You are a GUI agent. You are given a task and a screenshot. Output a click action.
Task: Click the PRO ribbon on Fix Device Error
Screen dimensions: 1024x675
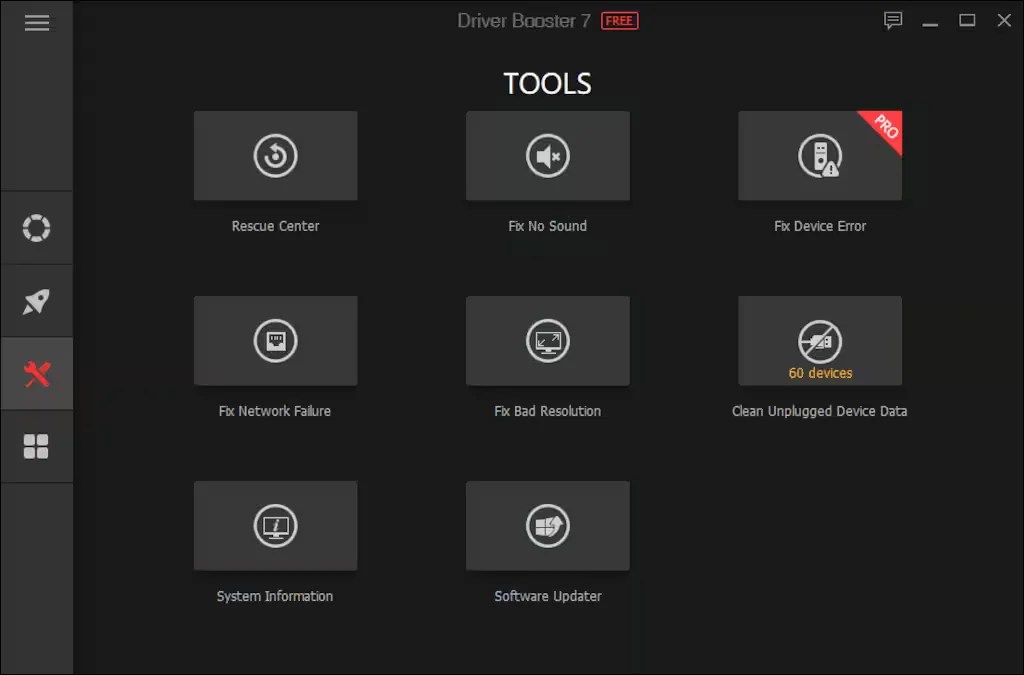pyautogui.click(x=886, y=127)
